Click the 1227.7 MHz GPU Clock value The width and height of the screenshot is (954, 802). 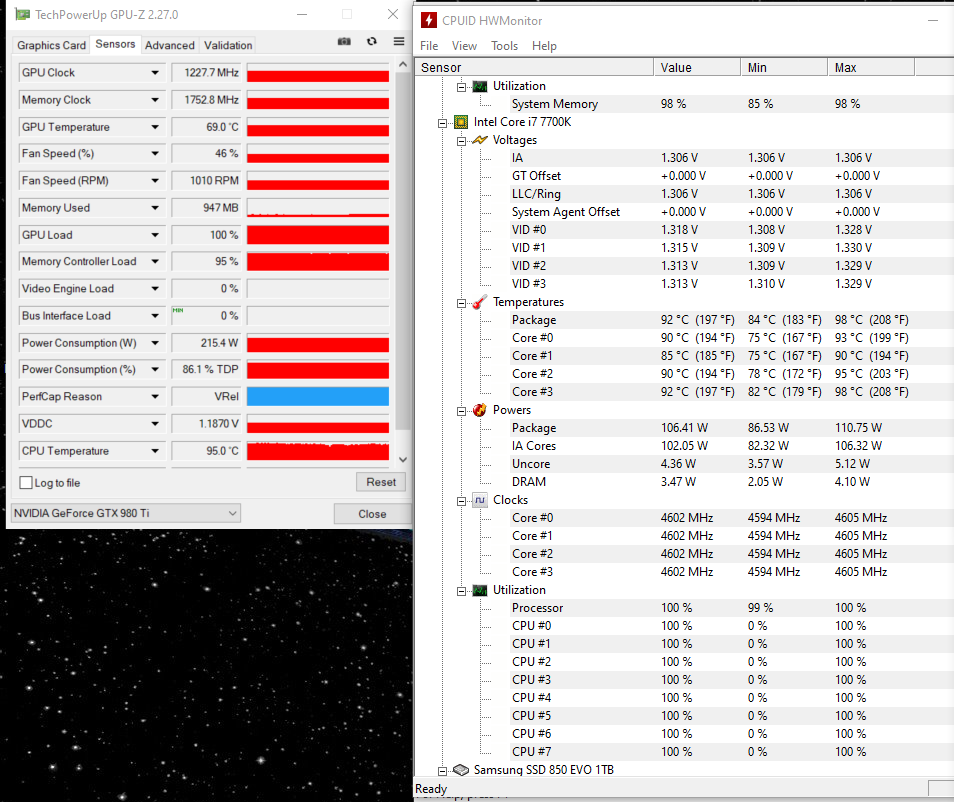207,73
